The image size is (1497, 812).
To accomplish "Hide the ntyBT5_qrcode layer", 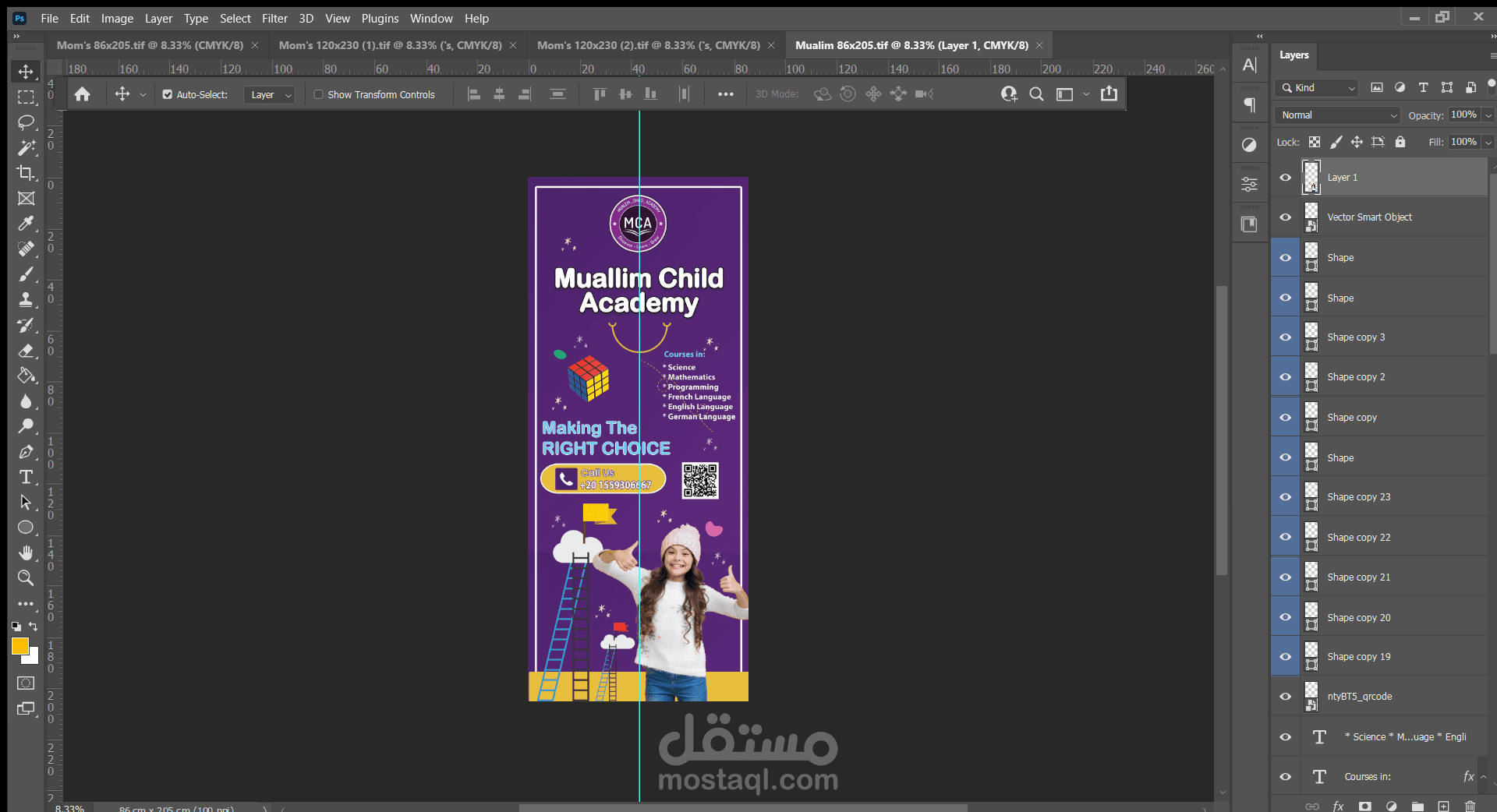I will click(x=1286, y=697).
